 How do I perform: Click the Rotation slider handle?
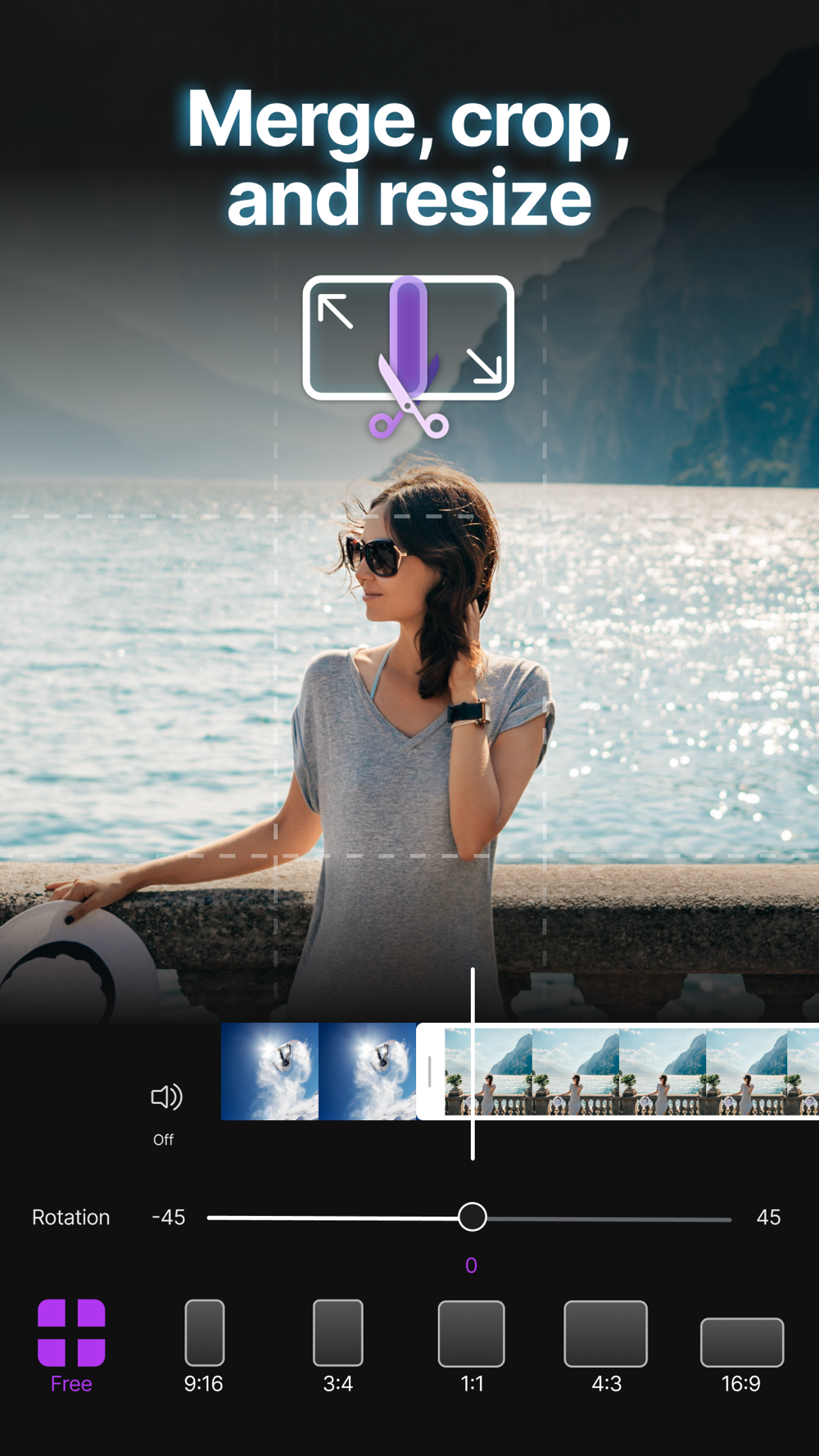[x=472, y=1217]
